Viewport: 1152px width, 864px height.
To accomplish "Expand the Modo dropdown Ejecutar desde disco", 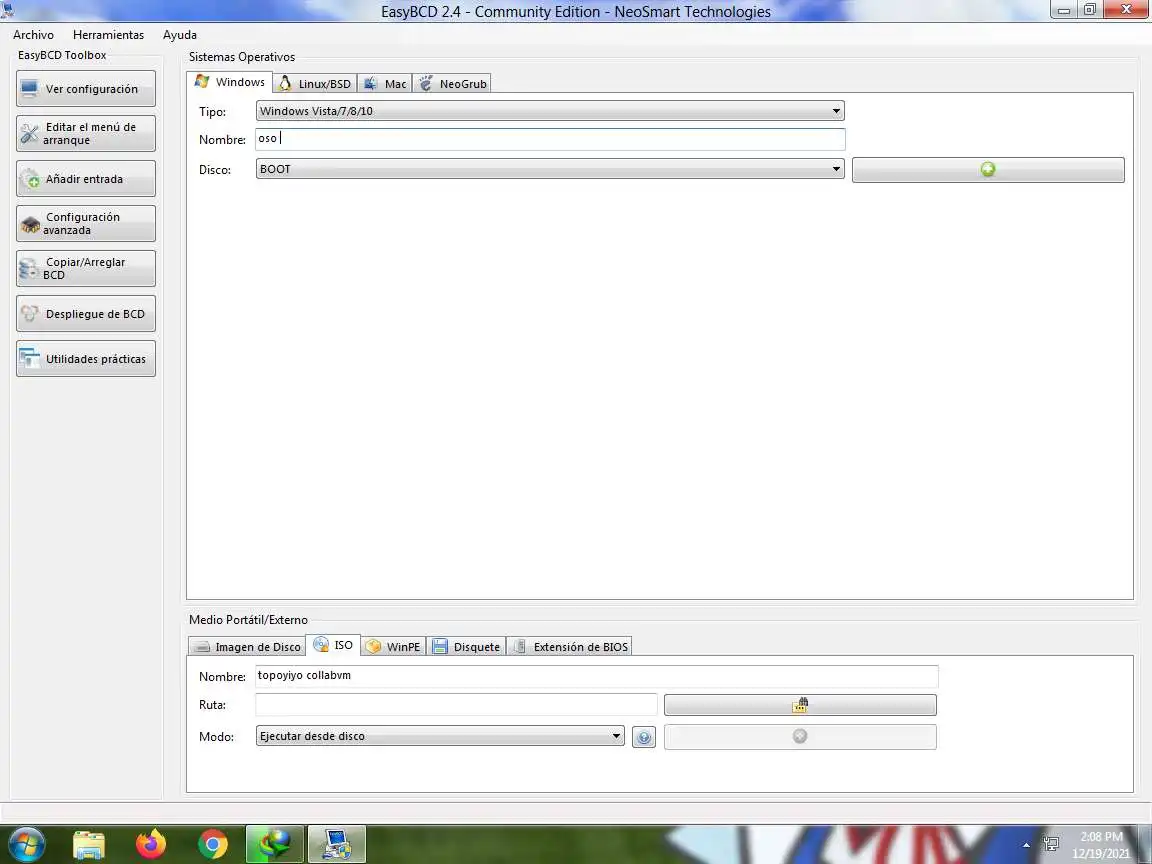I will 440,736.
